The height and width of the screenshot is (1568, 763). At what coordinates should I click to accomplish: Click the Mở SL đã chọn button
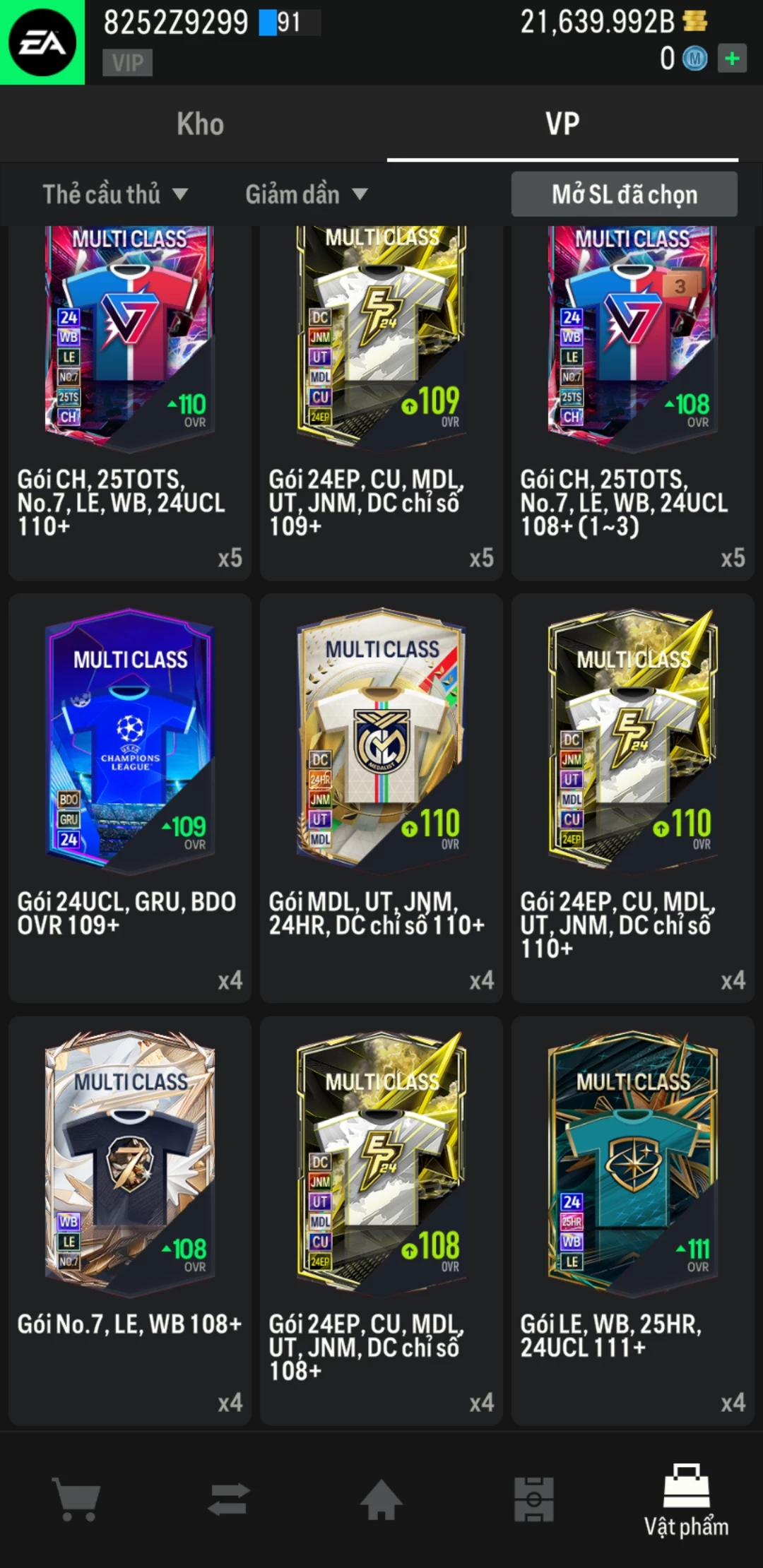(625, 194)
